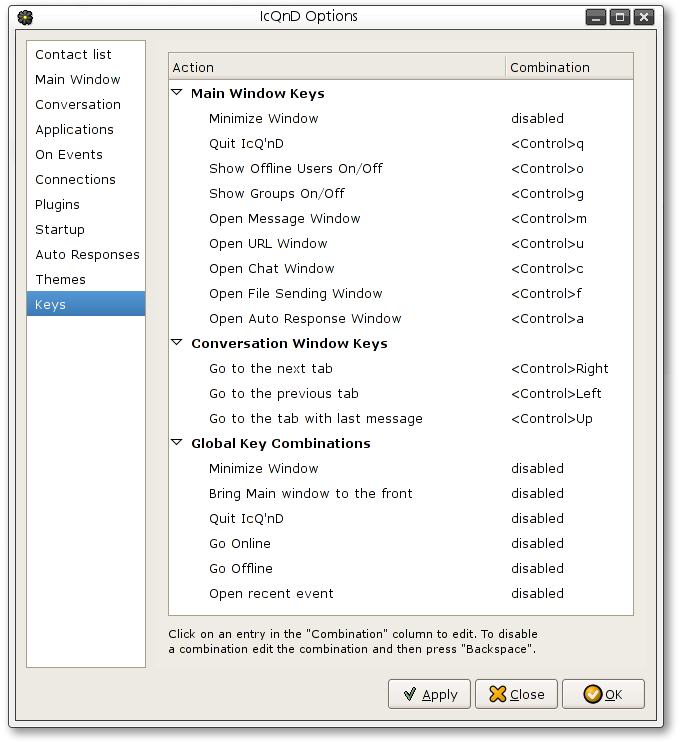Select the Open recent event row
The image size is (682, 742).
[270, 594]
